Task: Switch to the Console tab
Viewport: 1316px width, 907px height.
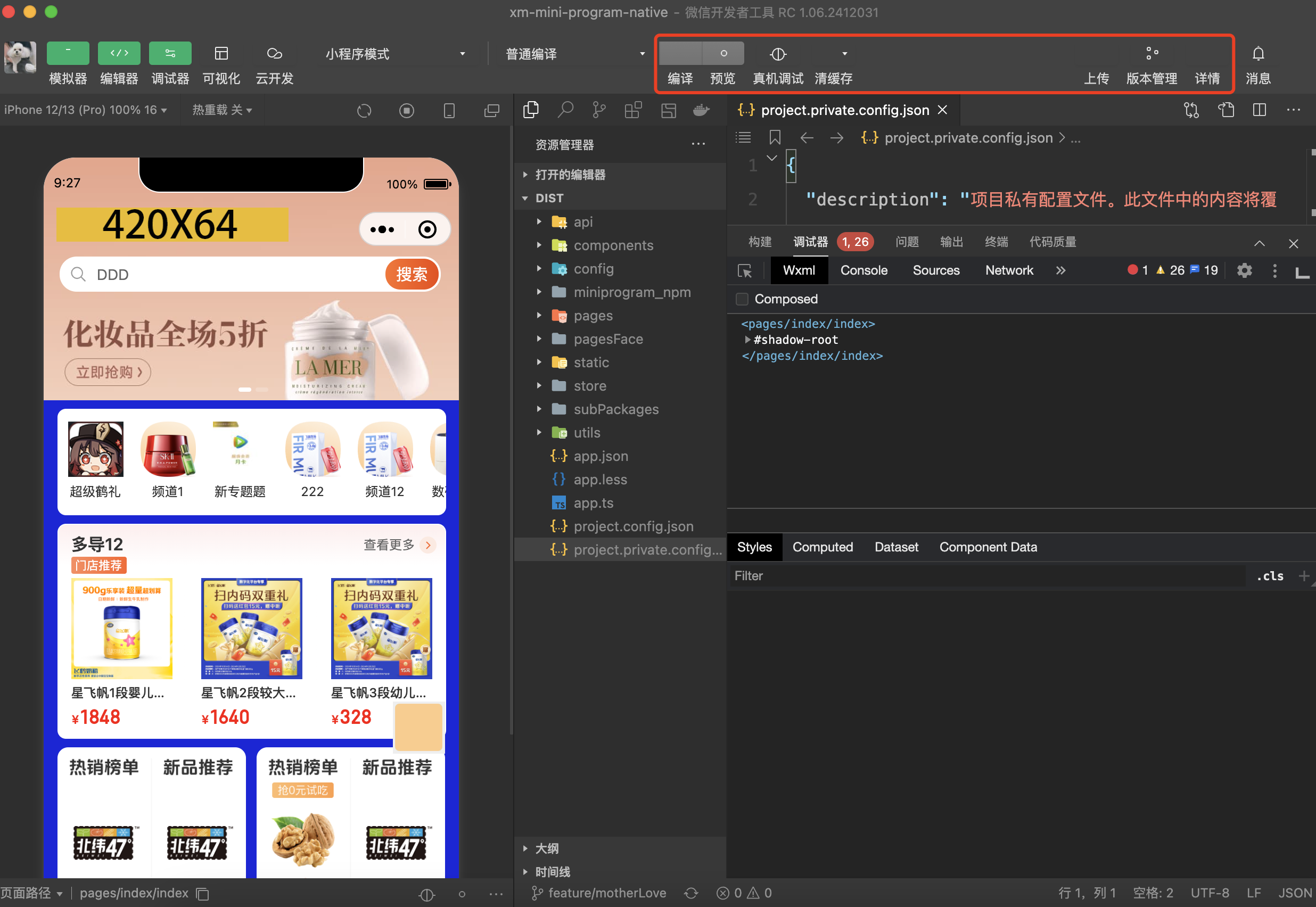Action: point(863,270)
